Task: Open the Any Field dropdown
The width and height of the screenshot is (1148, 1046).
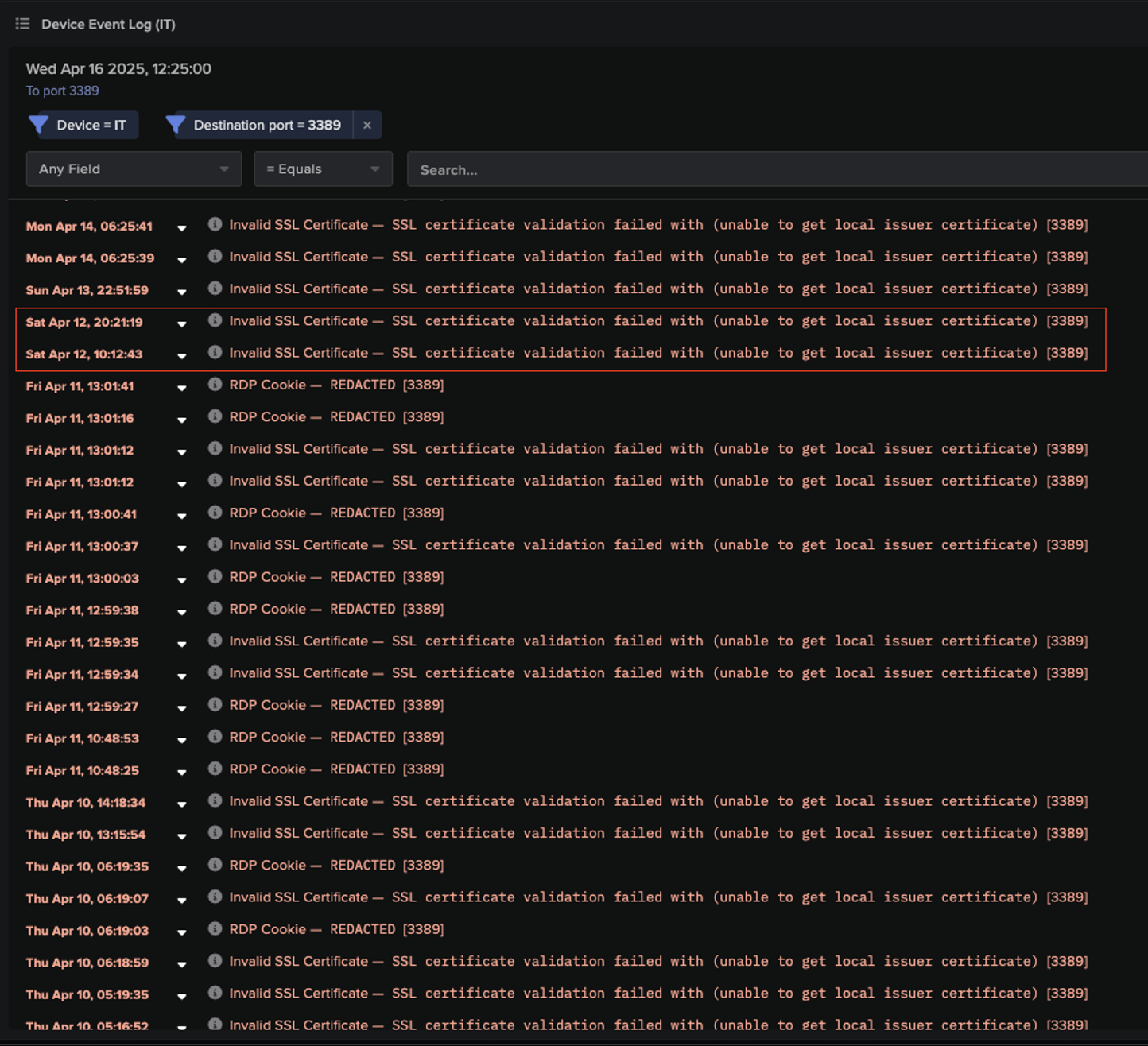Action: pos(134,169)
